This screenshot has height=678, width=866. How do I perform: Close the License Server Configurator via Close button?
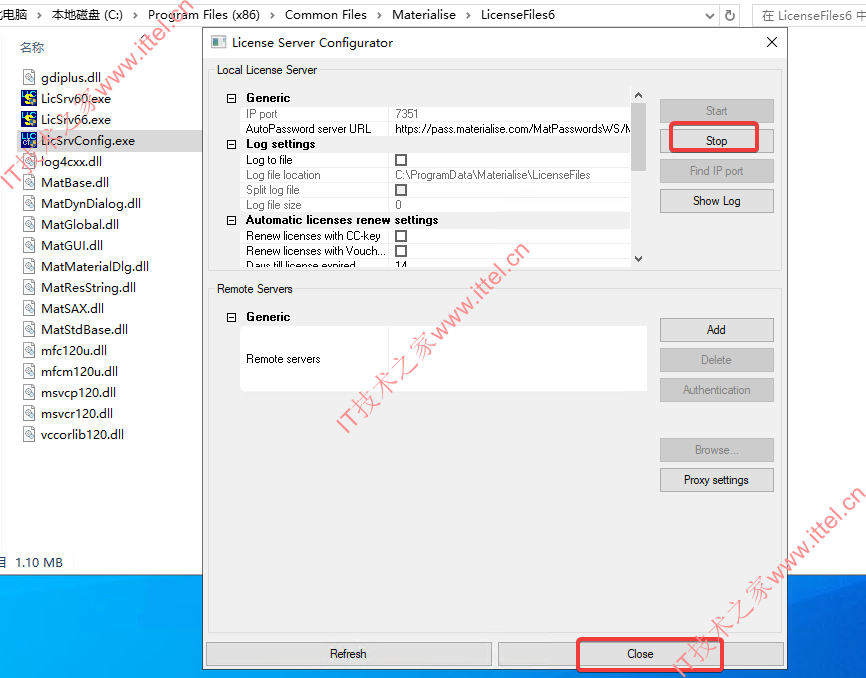click(641, 654)
